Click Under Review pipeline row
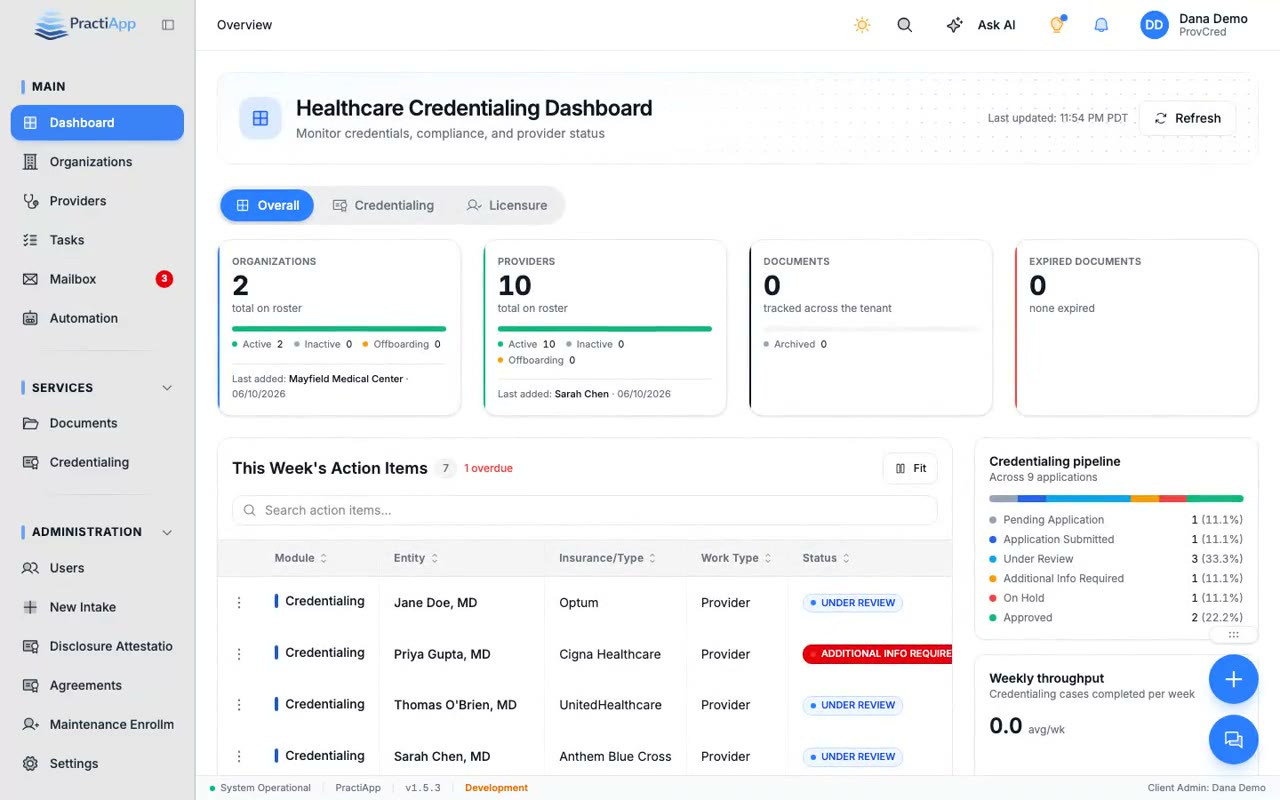This screenshot has width=1280, height=800. [1116, 559]
